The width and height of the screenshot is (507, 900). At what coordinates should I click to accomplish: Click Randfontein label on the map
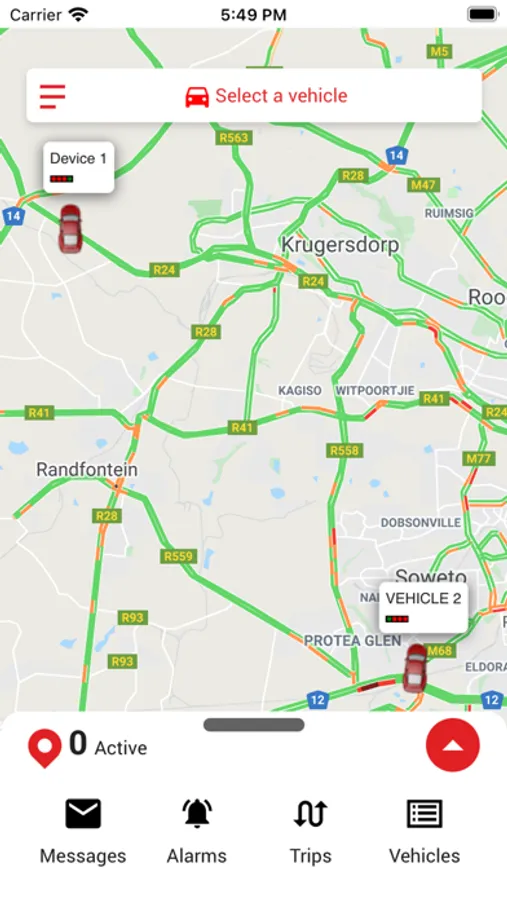point(87,470)
